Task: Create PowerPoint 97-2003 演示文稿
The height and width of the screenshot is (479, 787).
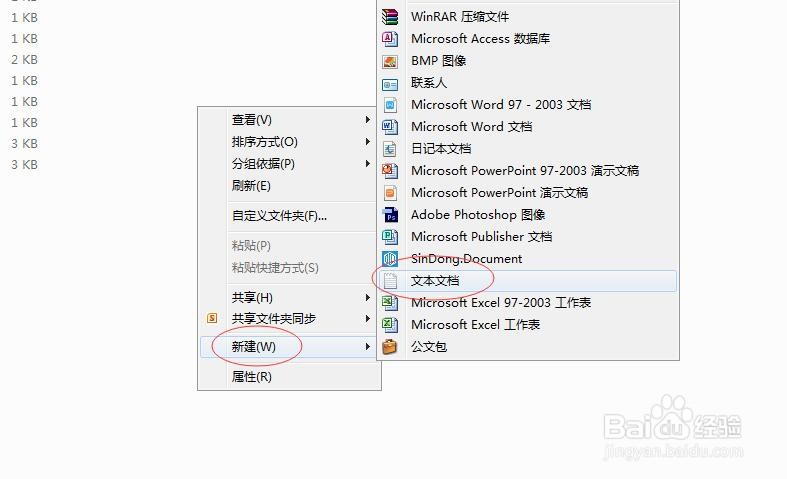Action: pos(528,171)
